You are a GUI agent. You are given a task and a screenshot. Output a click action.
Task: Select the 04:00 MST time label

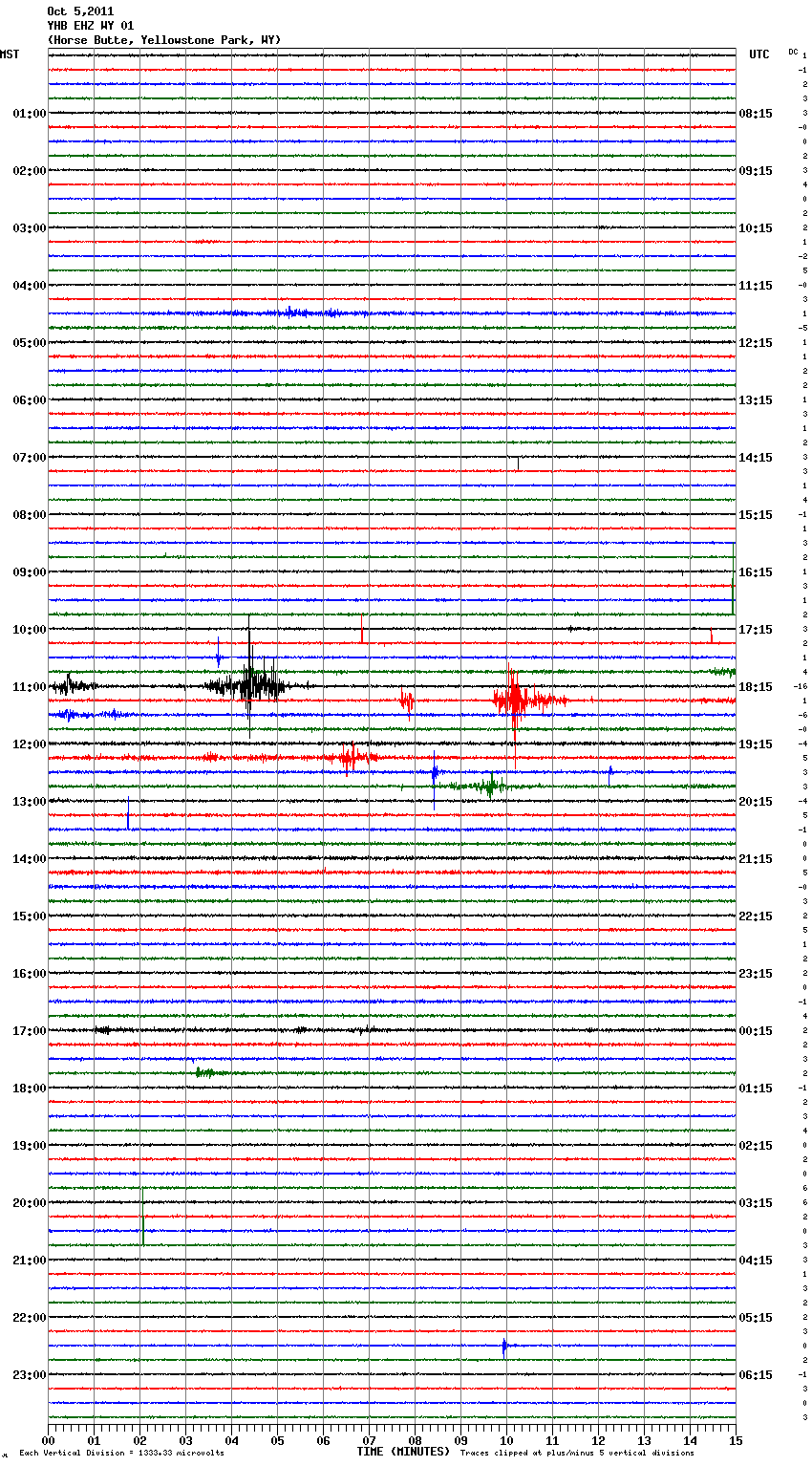[x=30, y=286]
